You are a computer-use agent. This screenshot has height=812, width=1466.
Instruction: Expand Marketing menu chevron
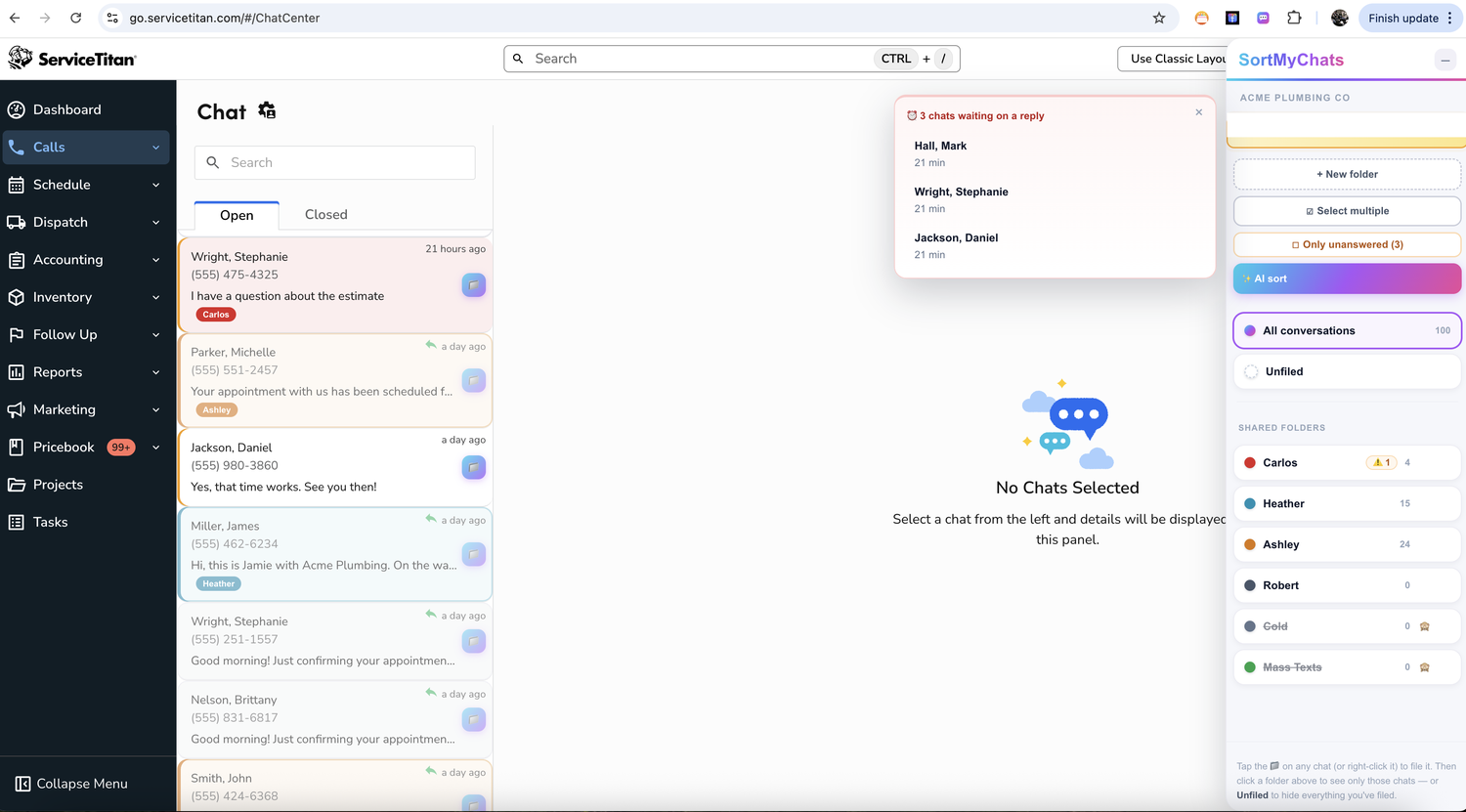tap(155, 410)
